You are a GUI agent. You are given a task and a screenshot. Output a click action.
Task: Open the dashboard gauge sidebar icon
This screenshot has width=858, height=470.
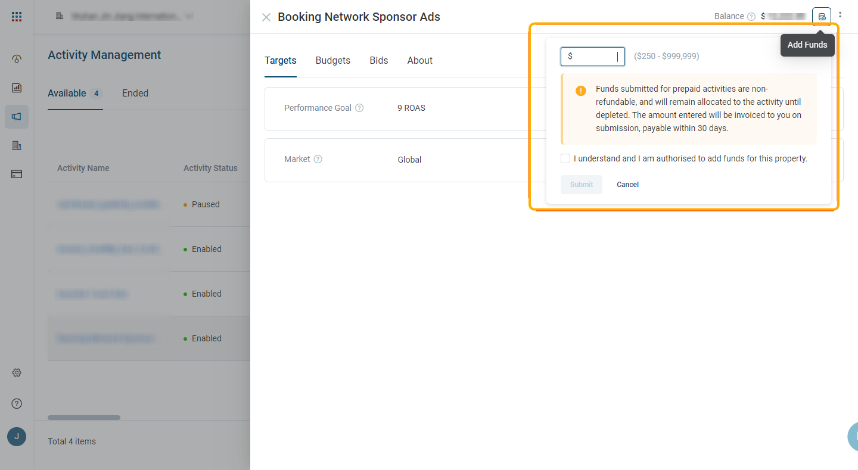(x=16, y=59)
